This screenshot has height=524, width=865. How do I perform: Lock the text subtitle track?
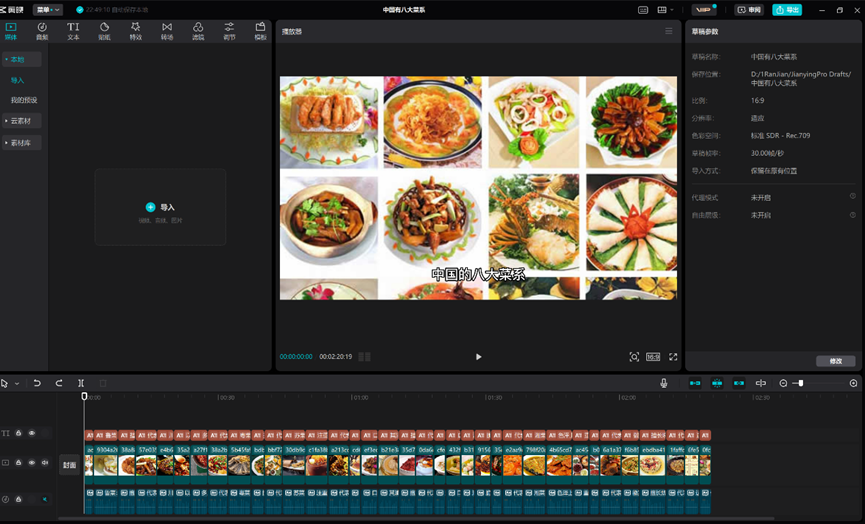point(18,434)
